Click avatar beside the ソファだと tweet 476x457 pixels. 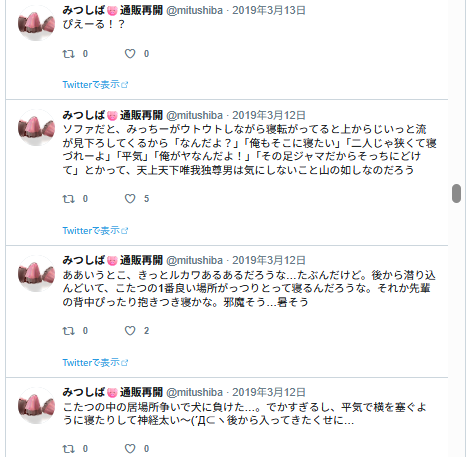tap(36, 128)
